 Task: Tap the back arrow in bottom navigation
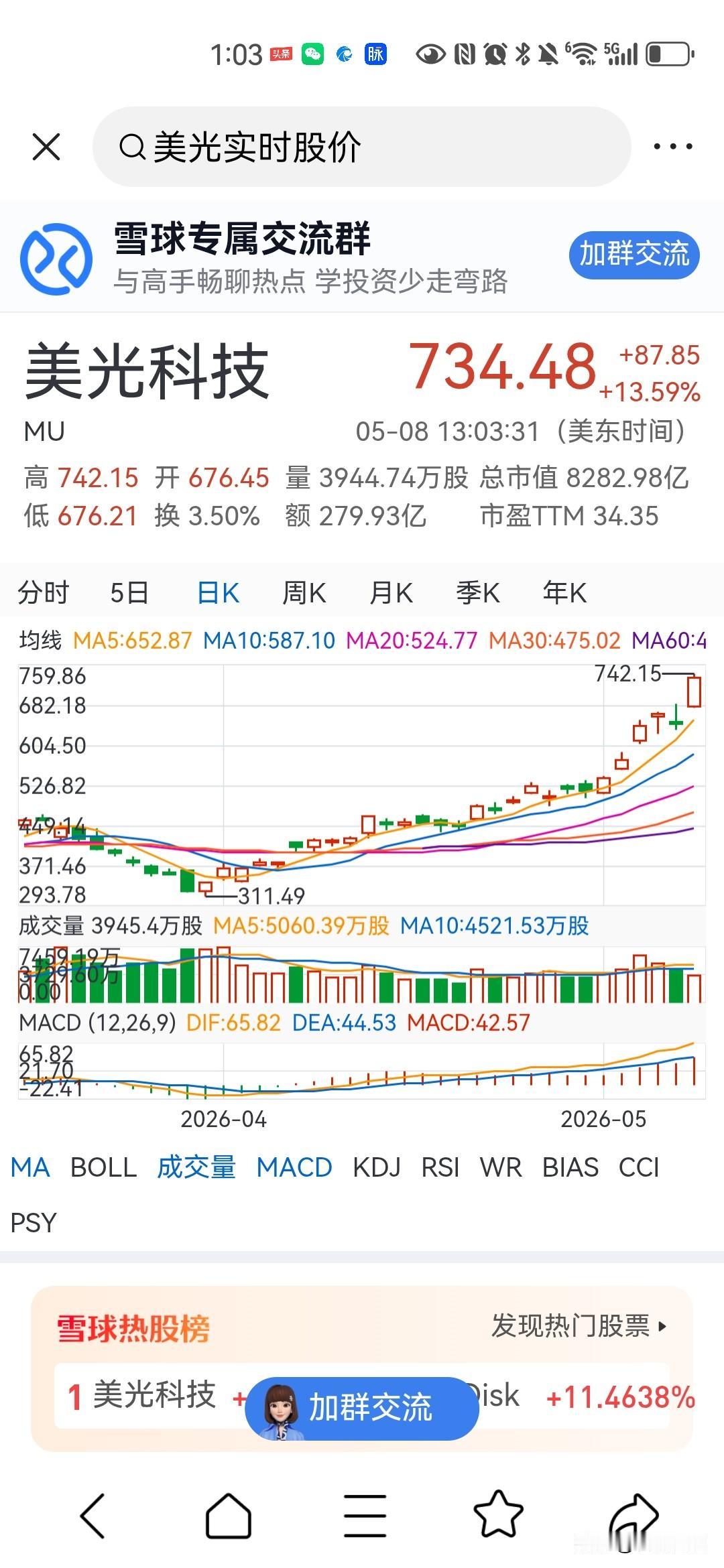click(x=93, y=1516)
